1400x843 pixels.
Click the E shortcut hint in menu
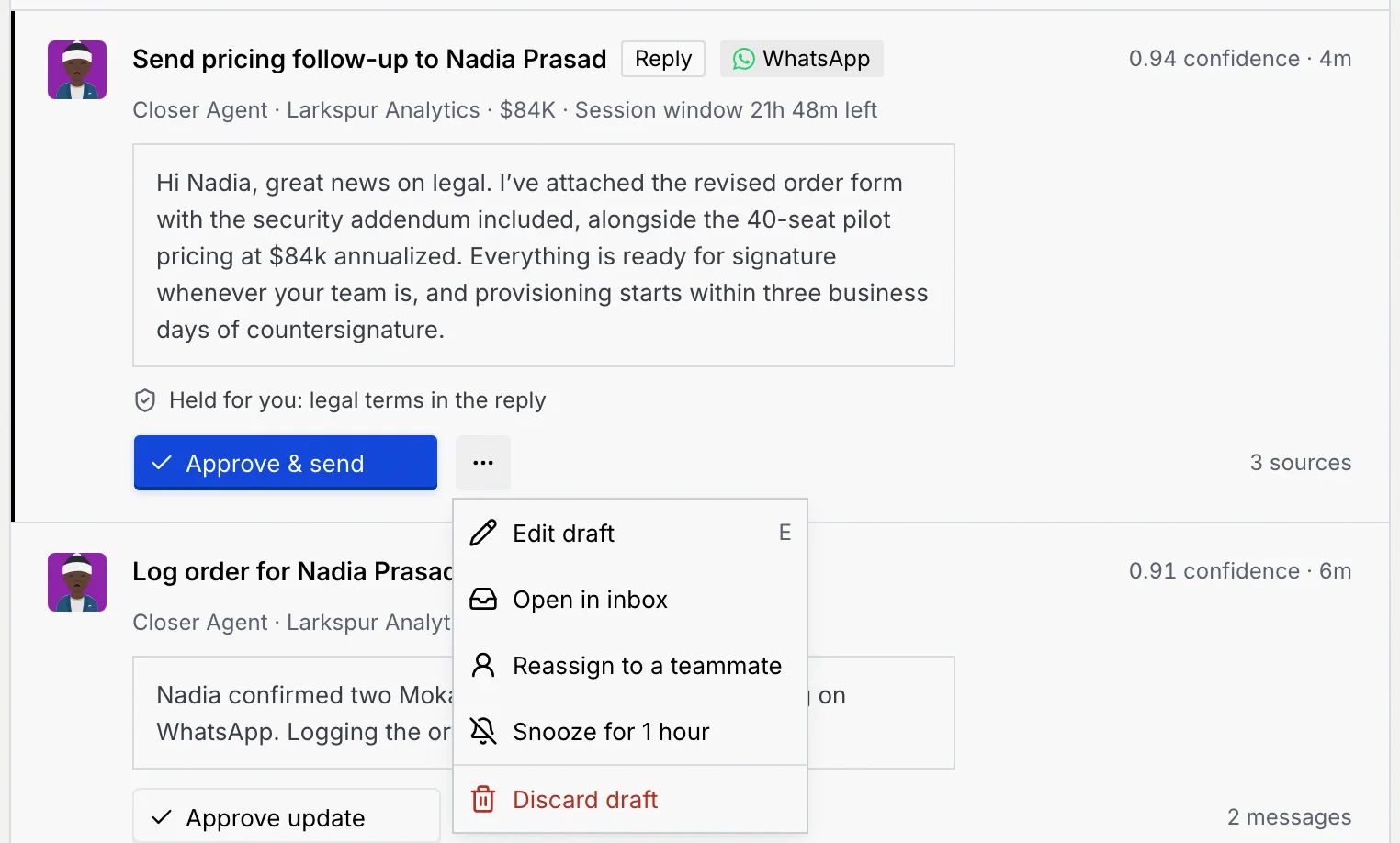point(785,533)
